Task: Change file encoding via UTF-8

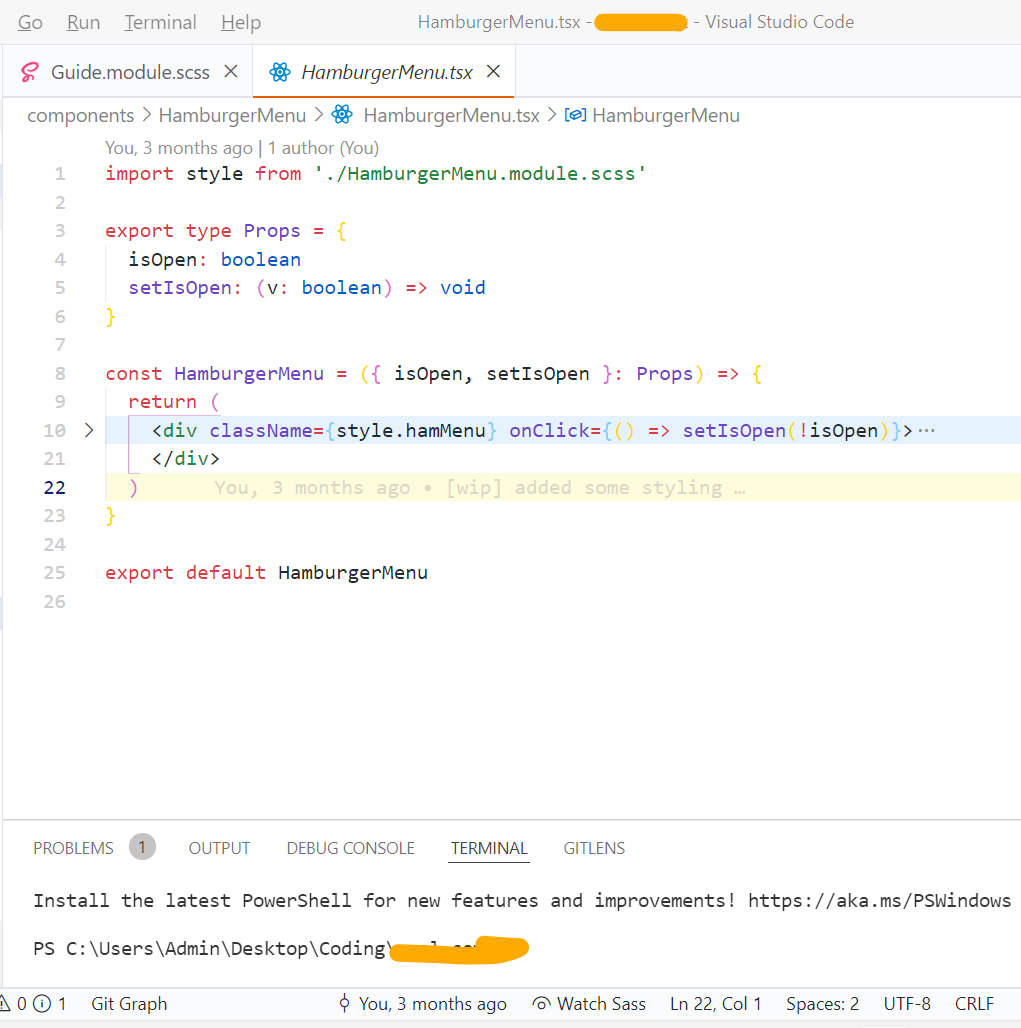Action: pyautogui.click(x=907, y=1004)
